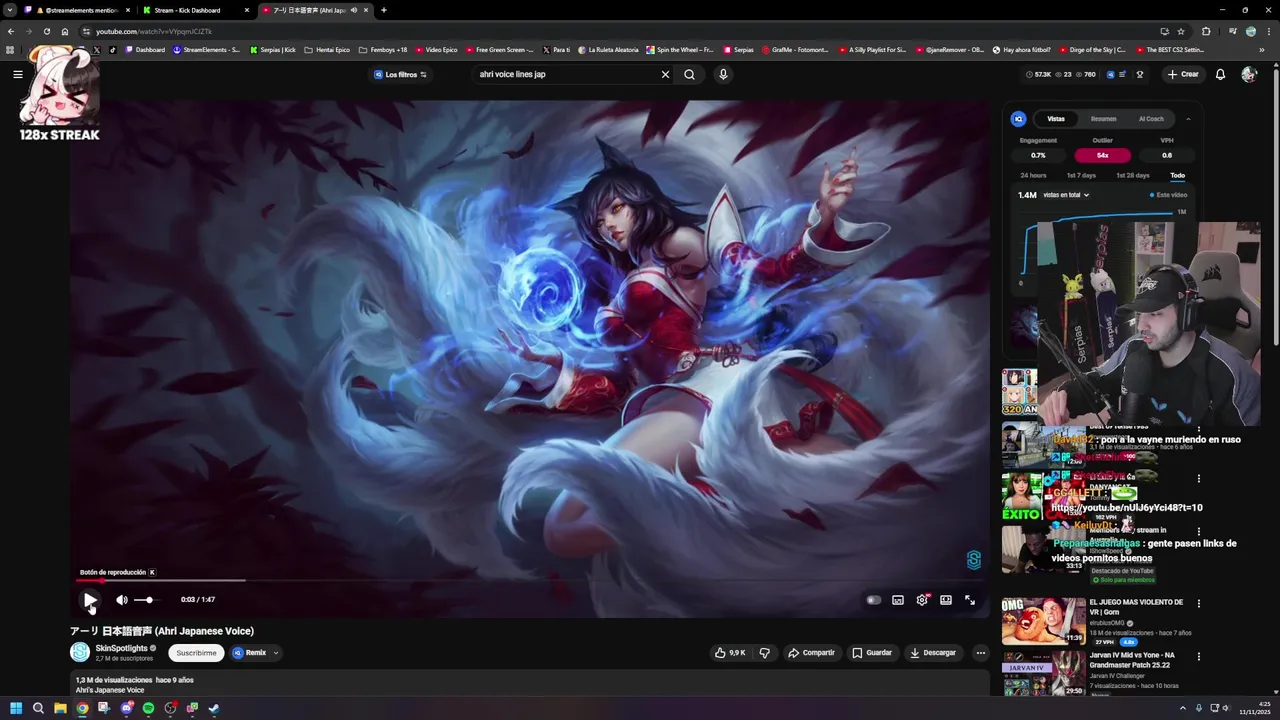Open options menu for 'EL JUEGO MAS VIOLENTO' video
Image resolution: width=1280 pixels, height=720 pixels.
[1199, 604]
